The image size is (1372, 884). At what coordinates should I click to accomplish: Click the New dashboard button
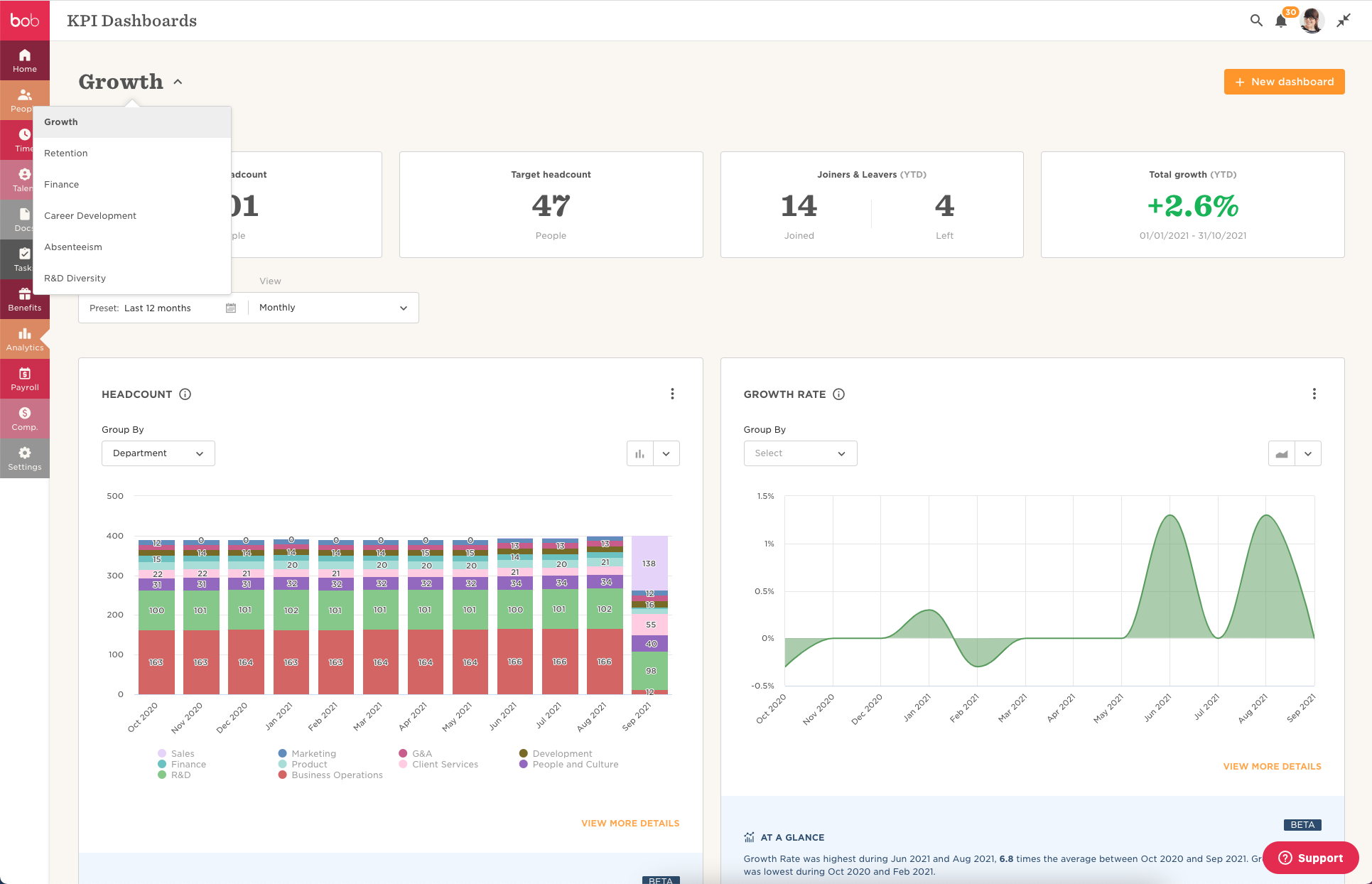coord(1283,82)
